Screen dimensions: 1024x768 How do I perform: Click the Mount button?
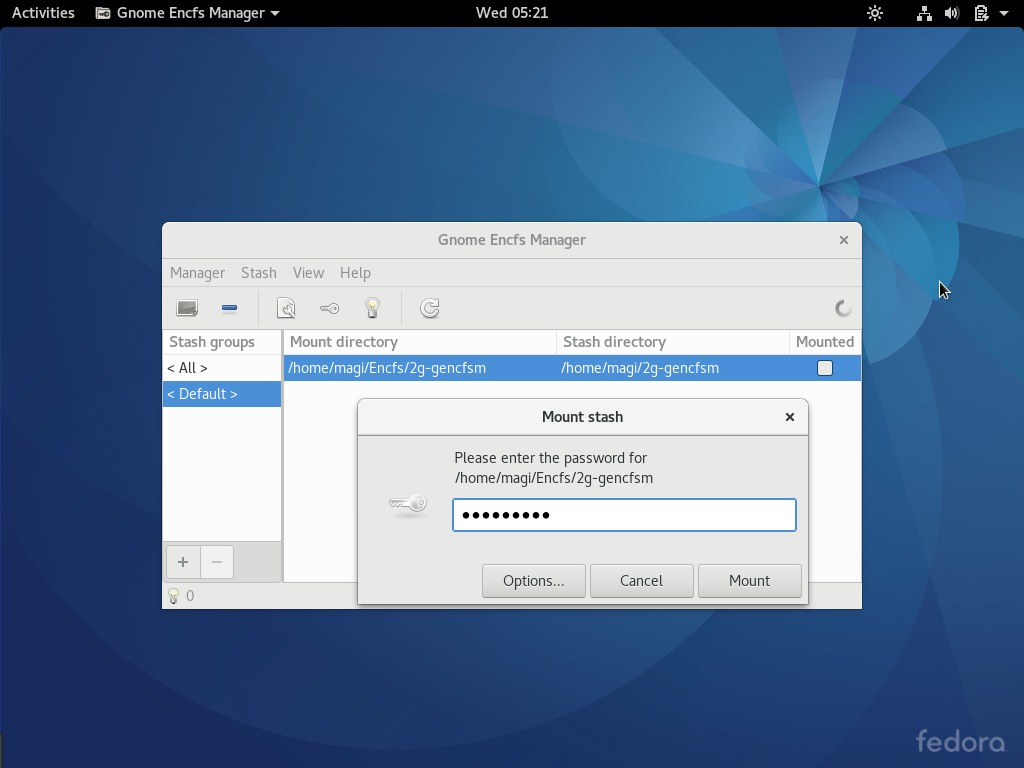coord(750,581)
